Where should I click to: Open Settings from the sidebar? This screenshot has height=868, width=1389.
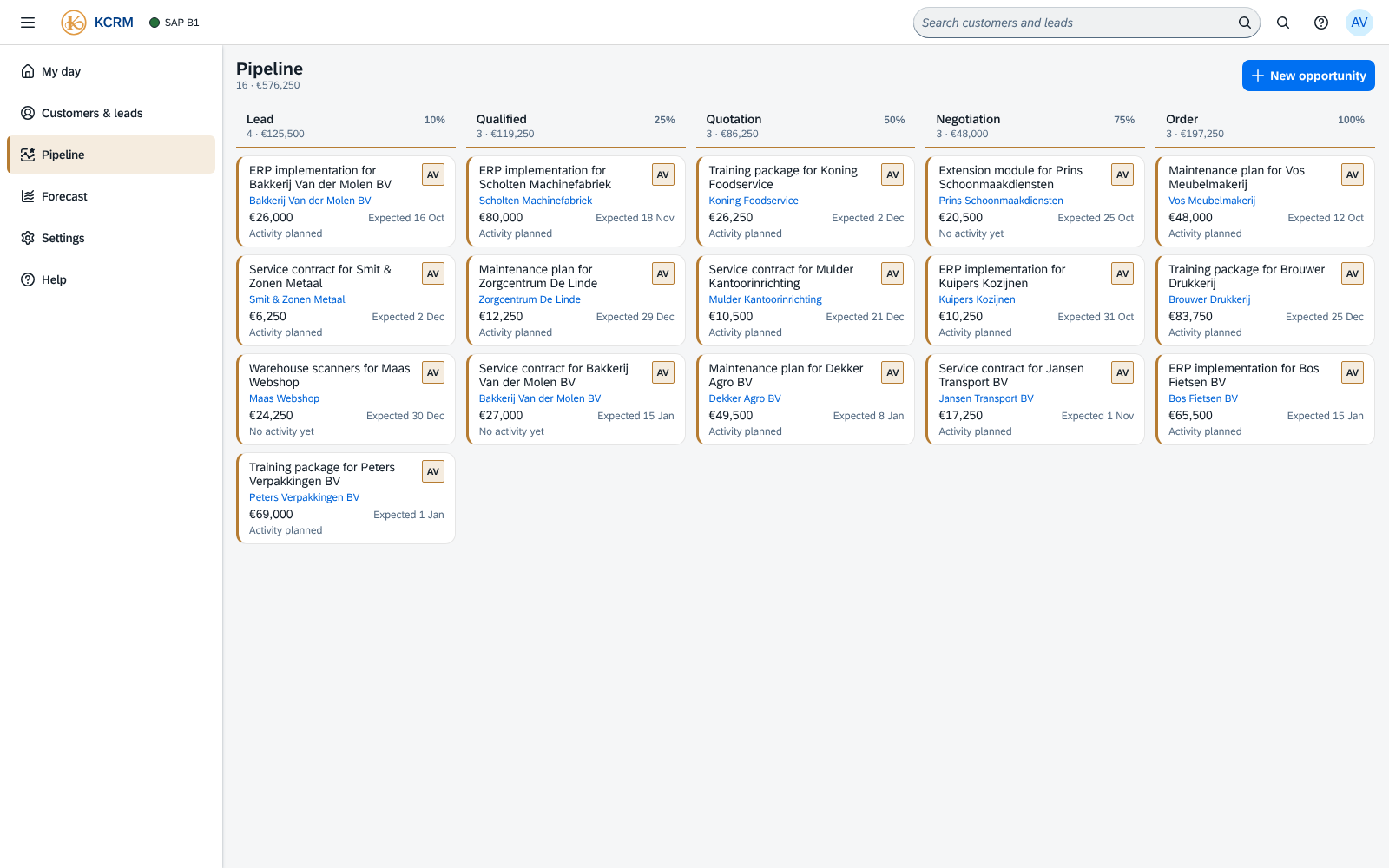tap(111, 238)
